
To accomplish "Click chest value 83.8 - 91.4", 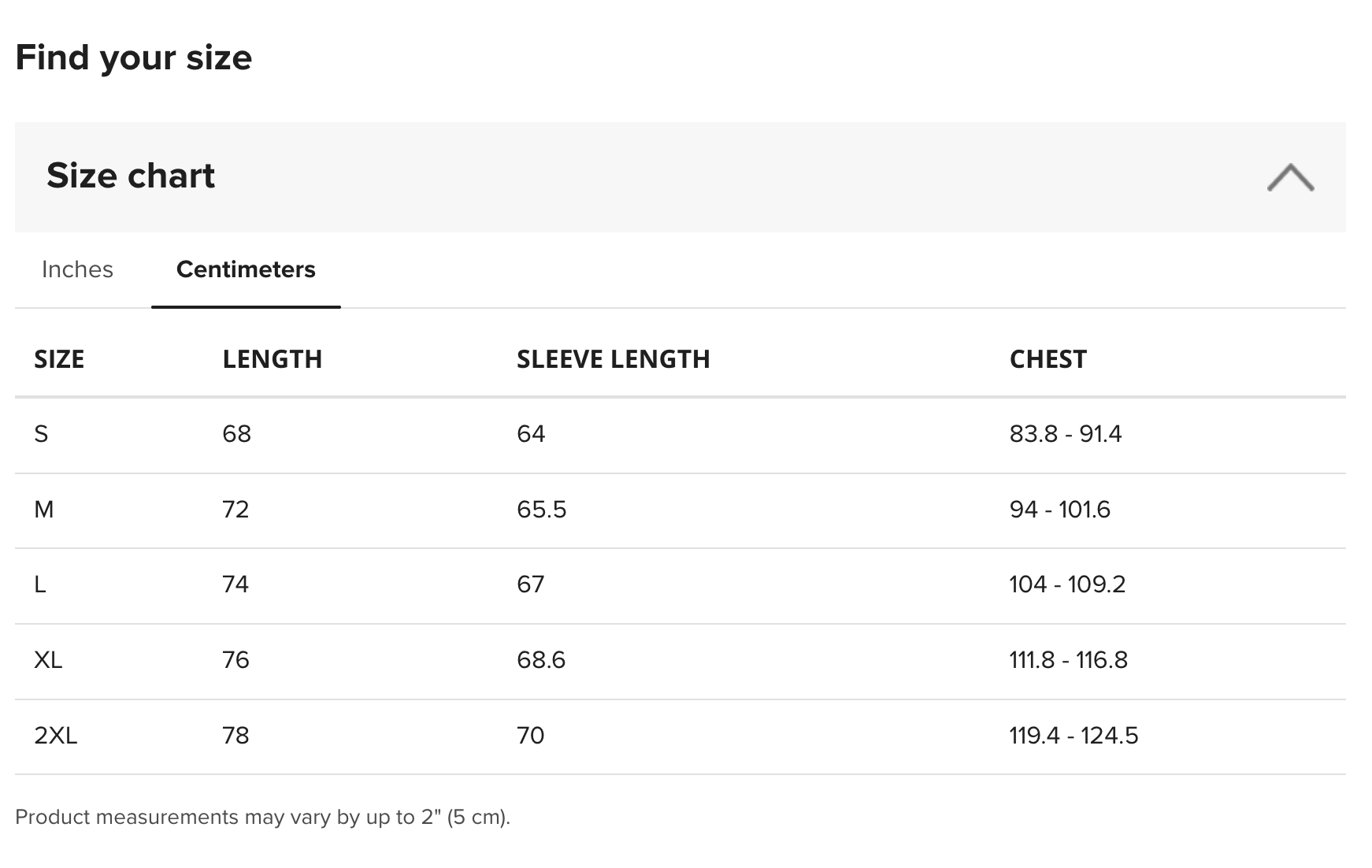I will 1065,434.
